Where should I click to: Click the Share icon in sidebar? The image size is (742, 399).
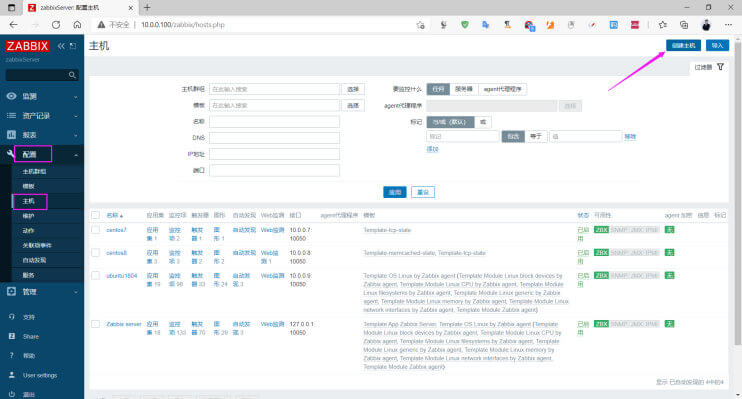click(x=11, y=336)
